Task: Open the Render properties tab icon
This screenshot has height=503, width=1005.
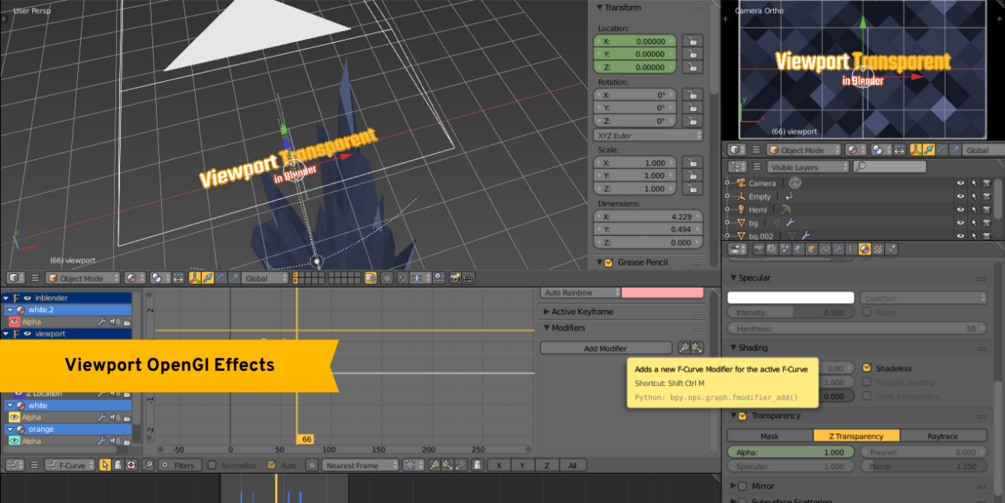Action: pos(759,249)
